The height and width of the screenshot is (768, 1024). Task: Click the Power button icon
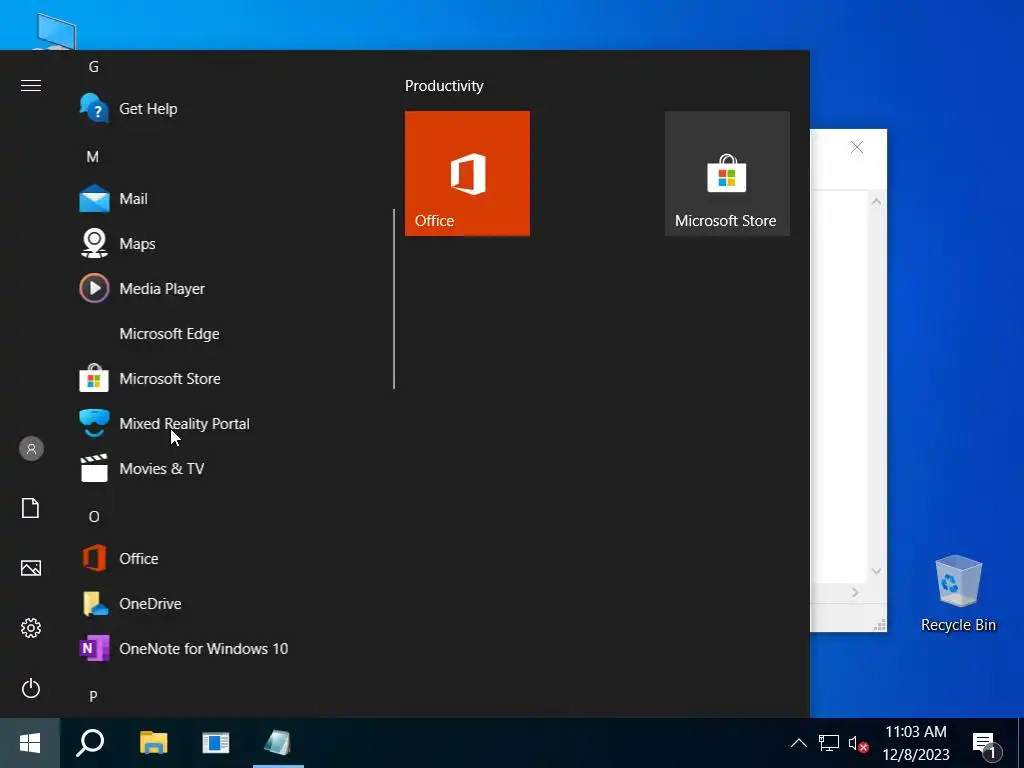31,688
